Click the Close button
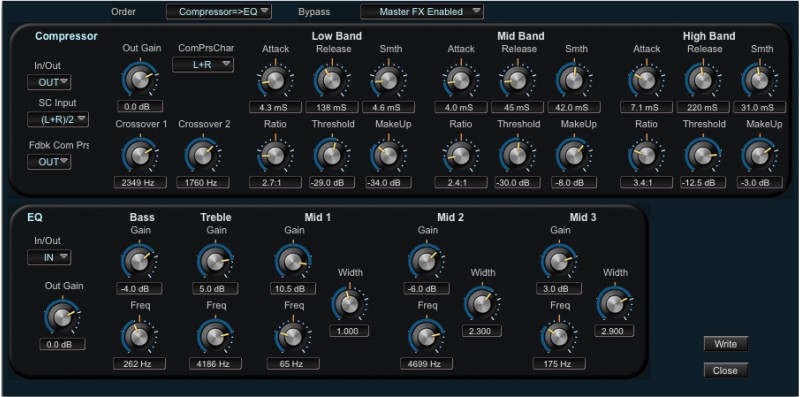 coord(726,370)
